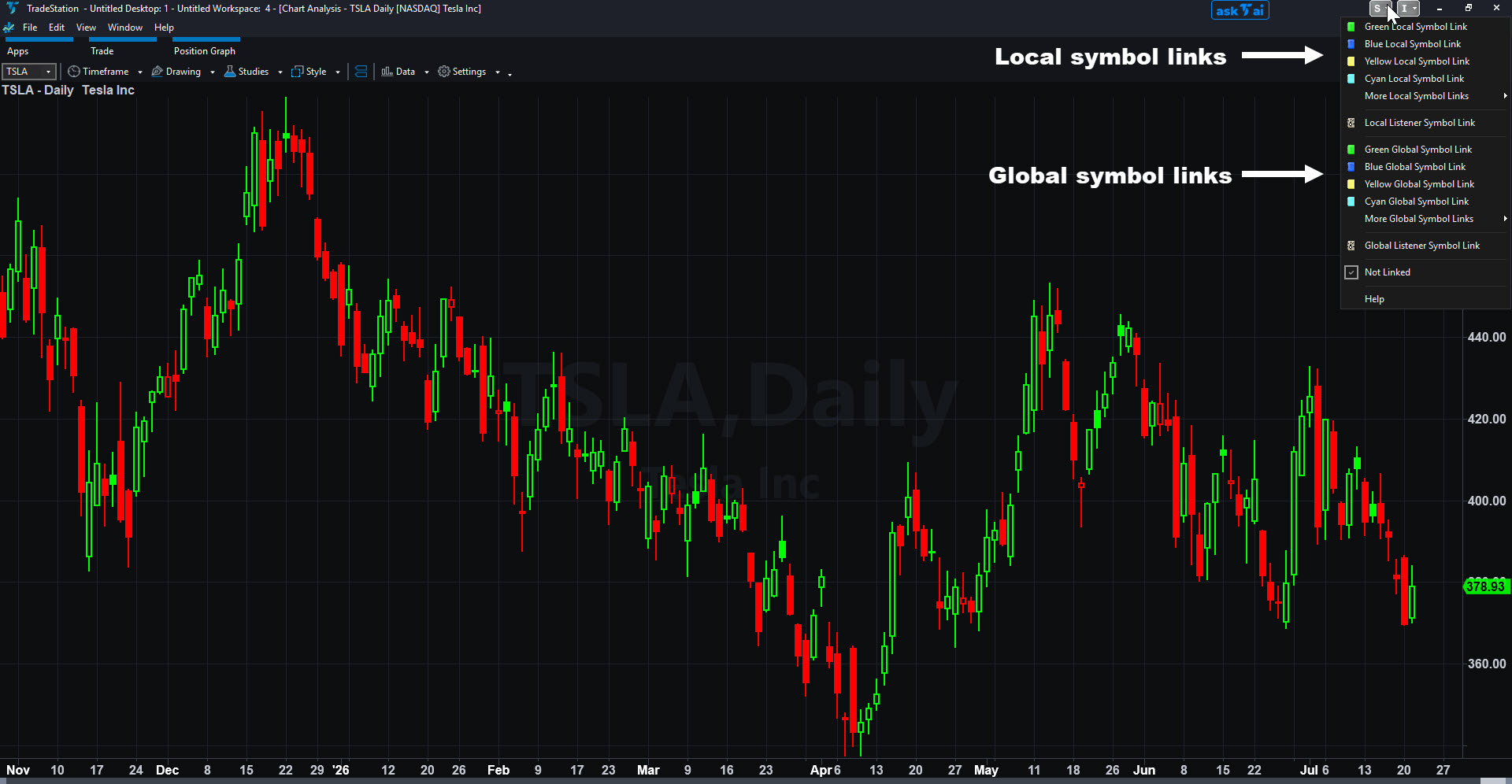This screenshot has height=784, width=1512.
Task: Choose Blue Local Symbol Link
Action: [x=1425, y=44]
